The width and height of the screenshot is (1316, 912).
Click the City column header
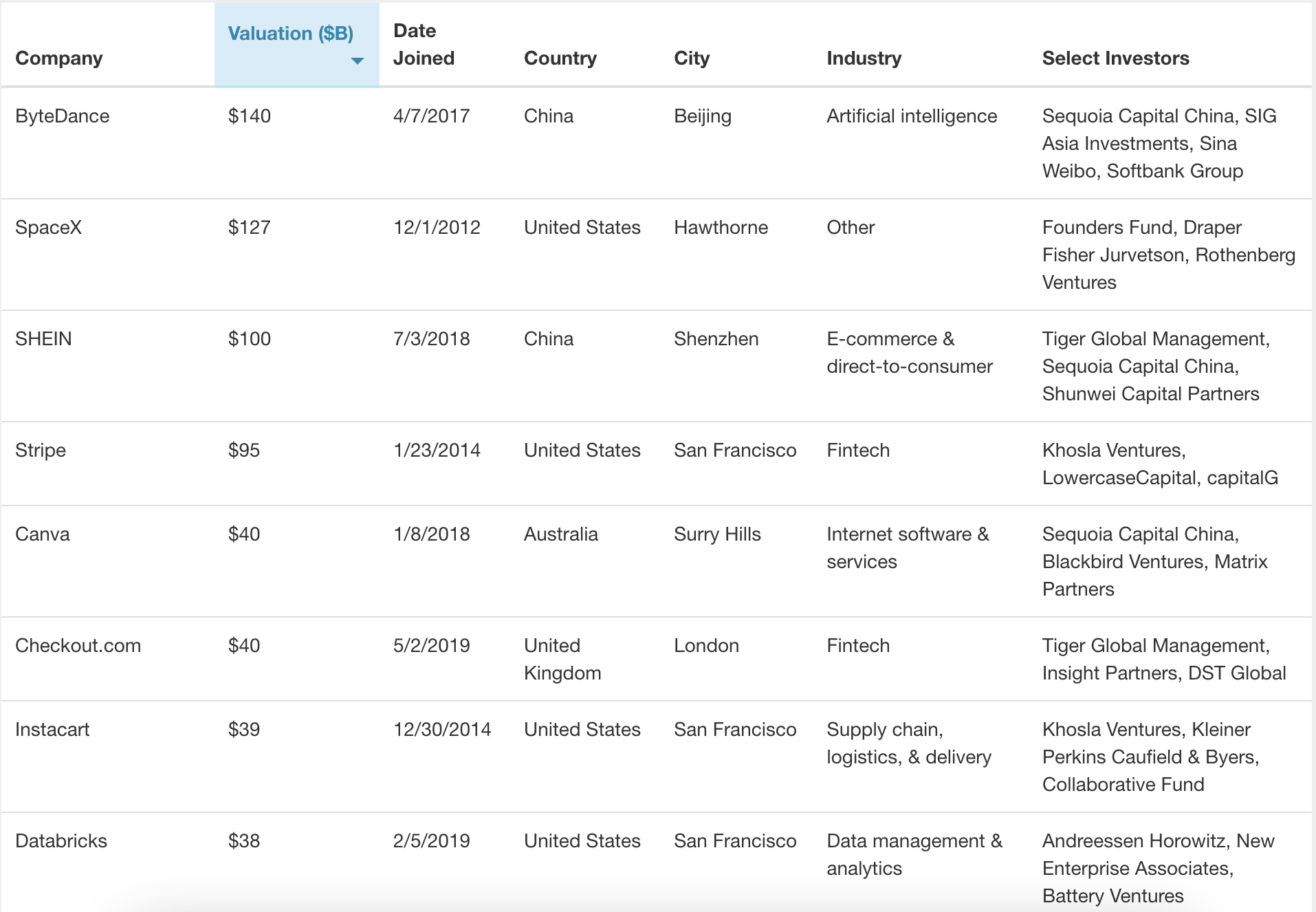(692, 58)
